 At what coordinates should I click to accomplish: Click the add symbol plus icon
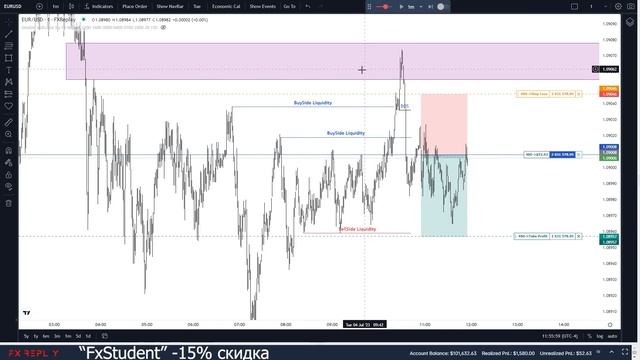click(x=39, y=7)
